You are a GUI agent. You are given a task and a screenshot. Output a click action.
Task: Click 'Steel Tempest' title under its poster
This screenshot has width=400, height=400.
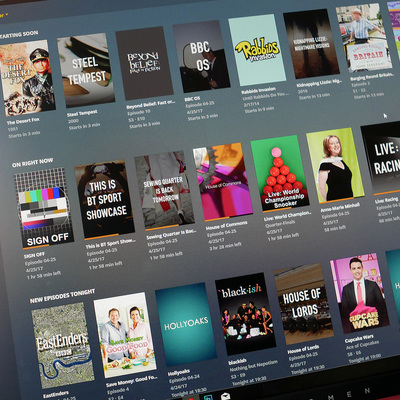[x=82, y=114]
